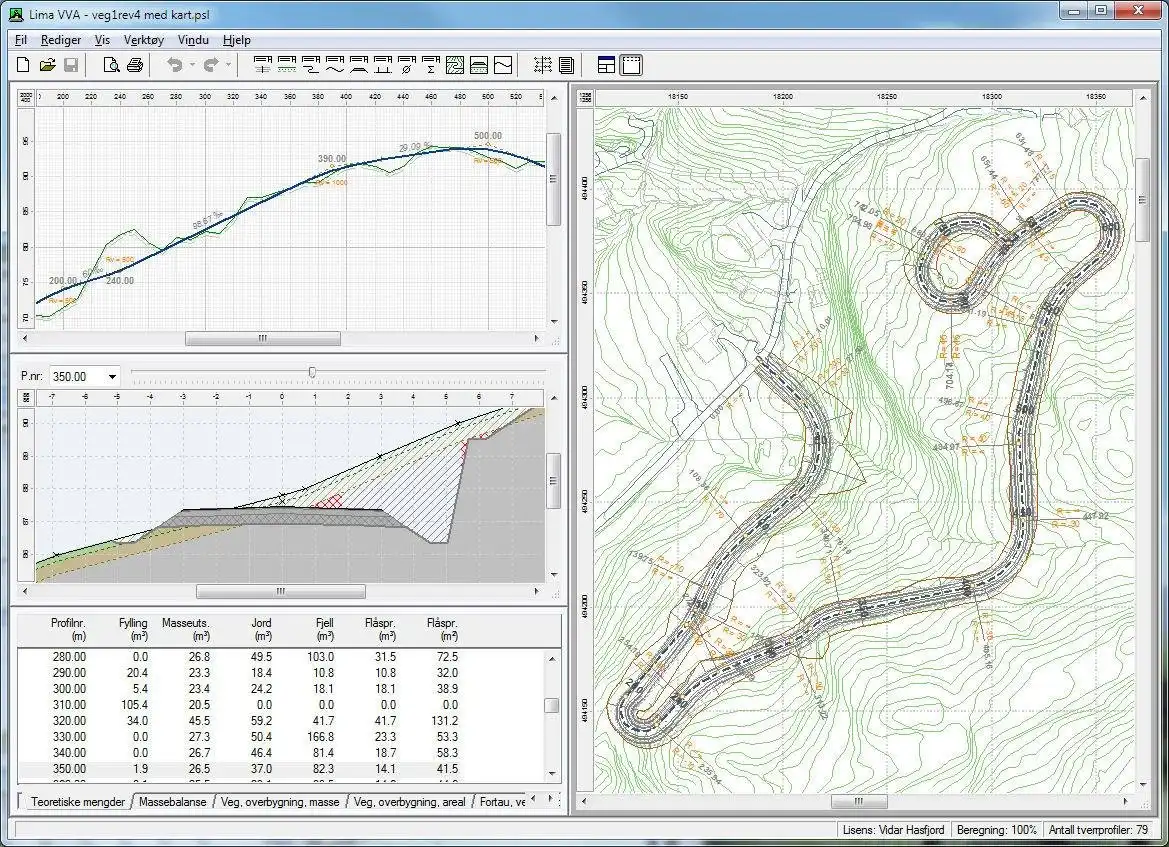Select the cross-section view icon
The image size is (1169, 847).
pyautogui.click(x=477, y=64)
